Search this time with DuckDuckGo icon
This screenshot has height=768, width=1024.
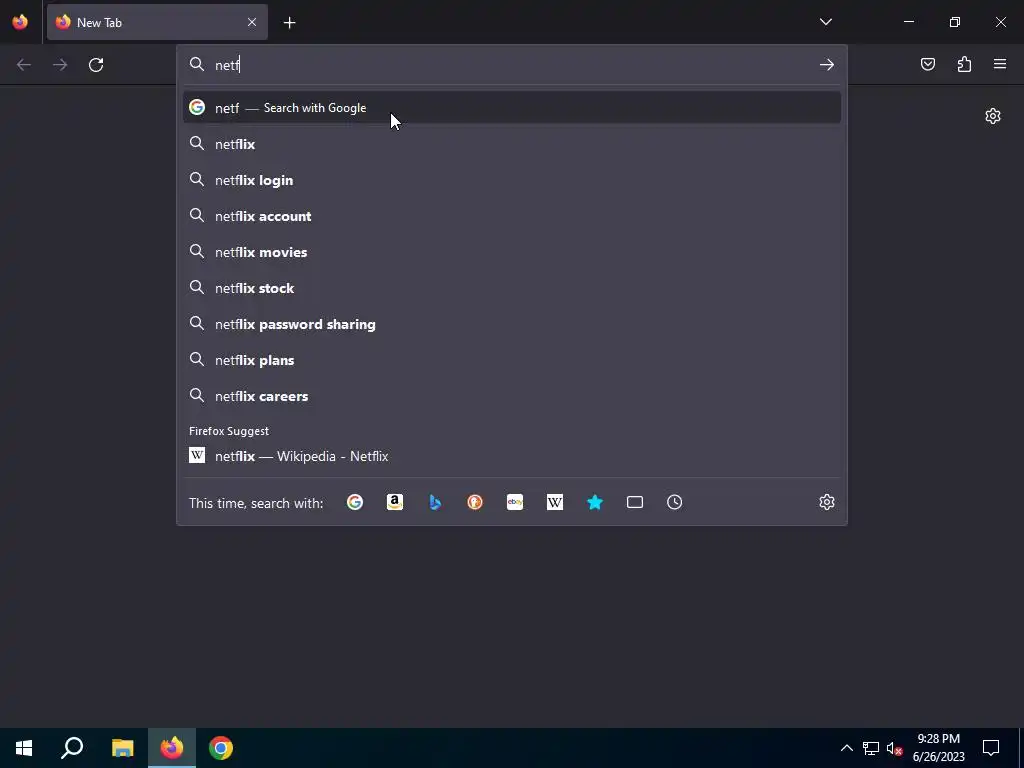[x=475, y=502]
